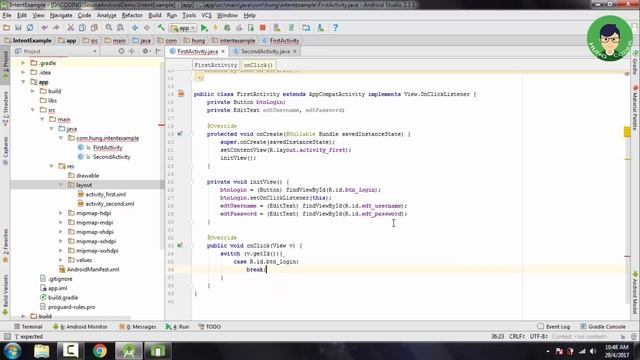This screenshot has width=640, height=360.
Task: Click the Windows Start button
Action: tap(12, 351)
